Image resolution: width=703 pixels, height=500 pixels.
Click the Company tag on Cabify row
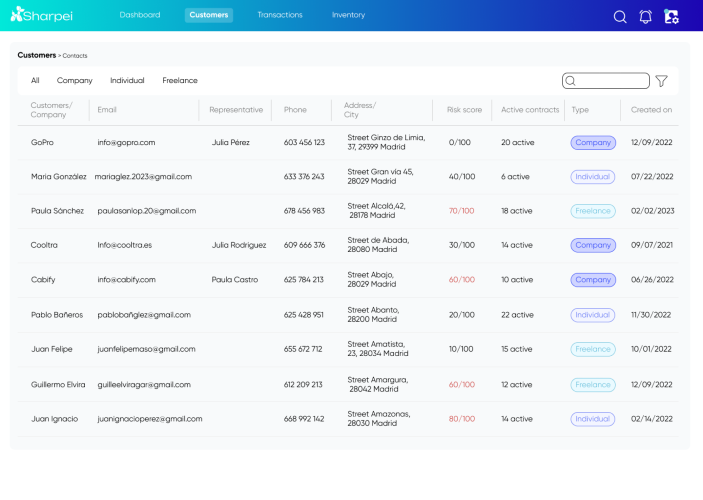[593, 280]
